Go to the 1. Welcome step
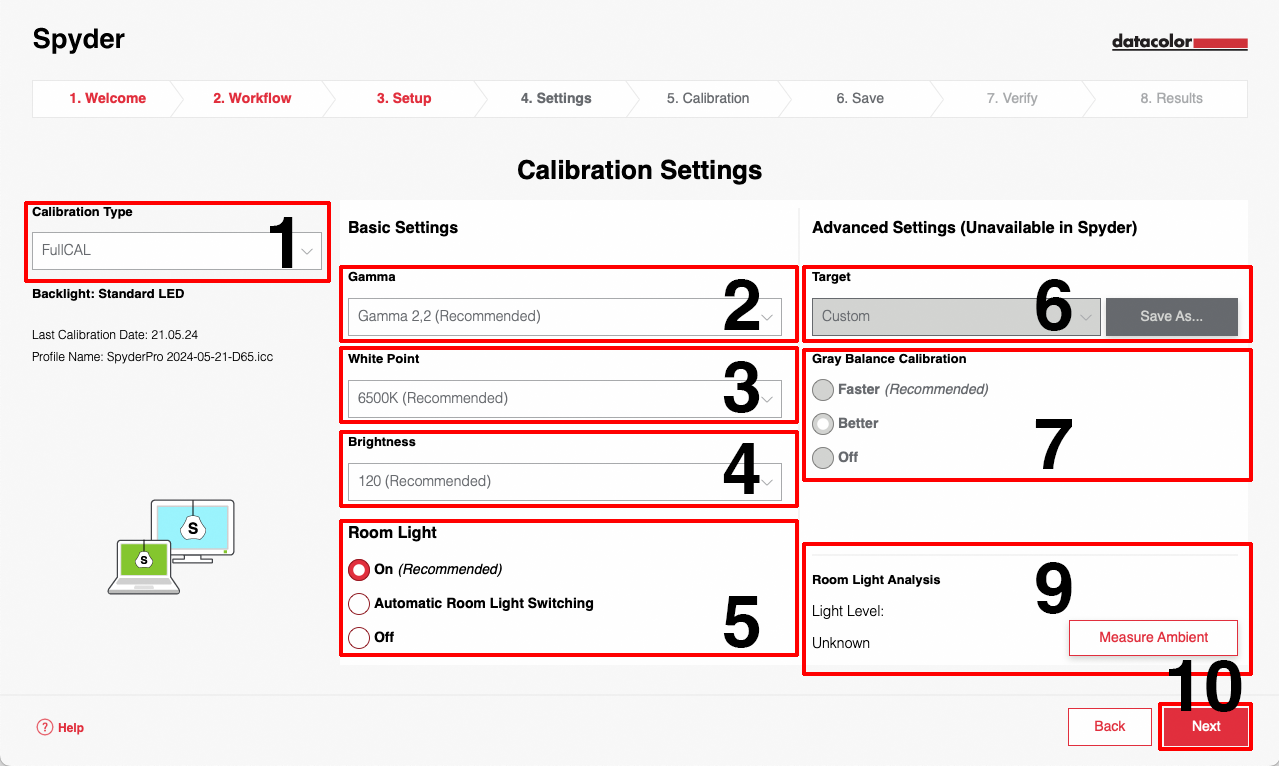Screen dimensions: 1279x766 [107, 99]
